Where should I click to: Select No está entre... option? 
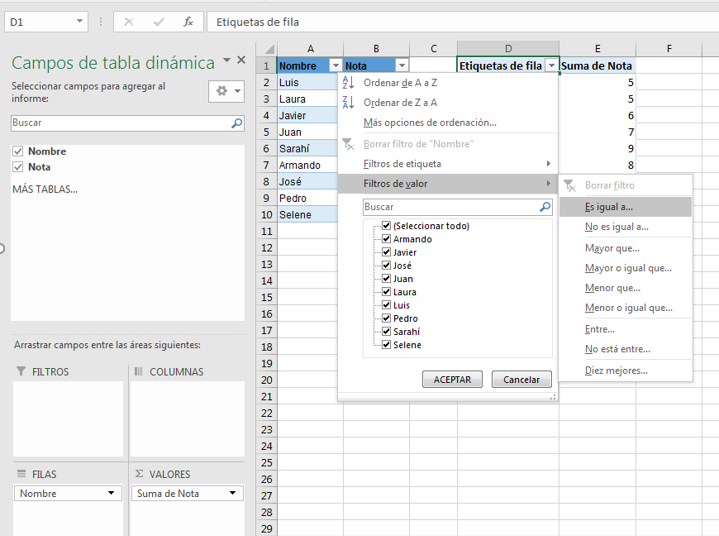coord(625,349)
